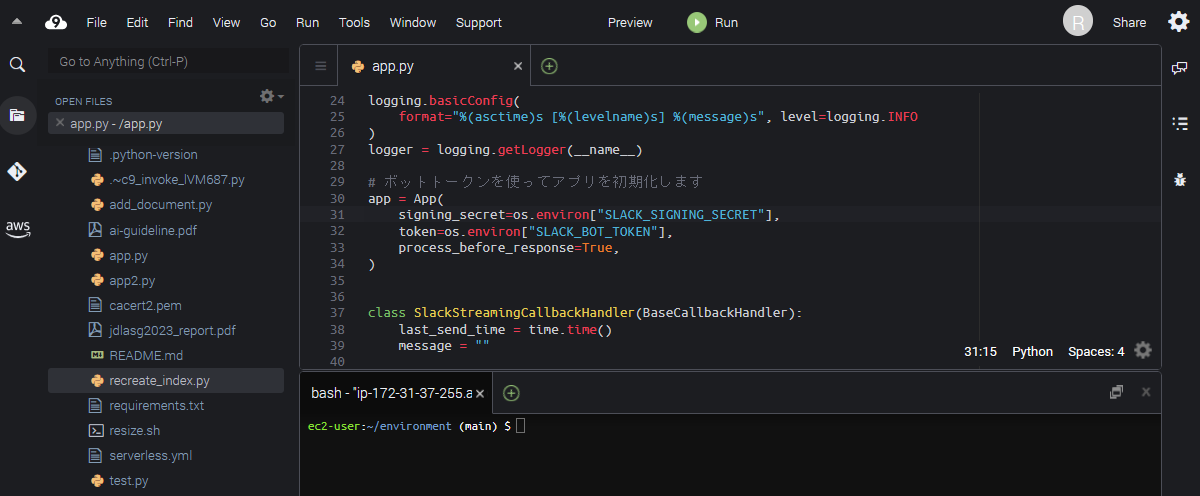The height and width of the screenshot is (496, 1200).
Task: Collapse the menu bar with the up arrow
Action: tap(17, 22)
